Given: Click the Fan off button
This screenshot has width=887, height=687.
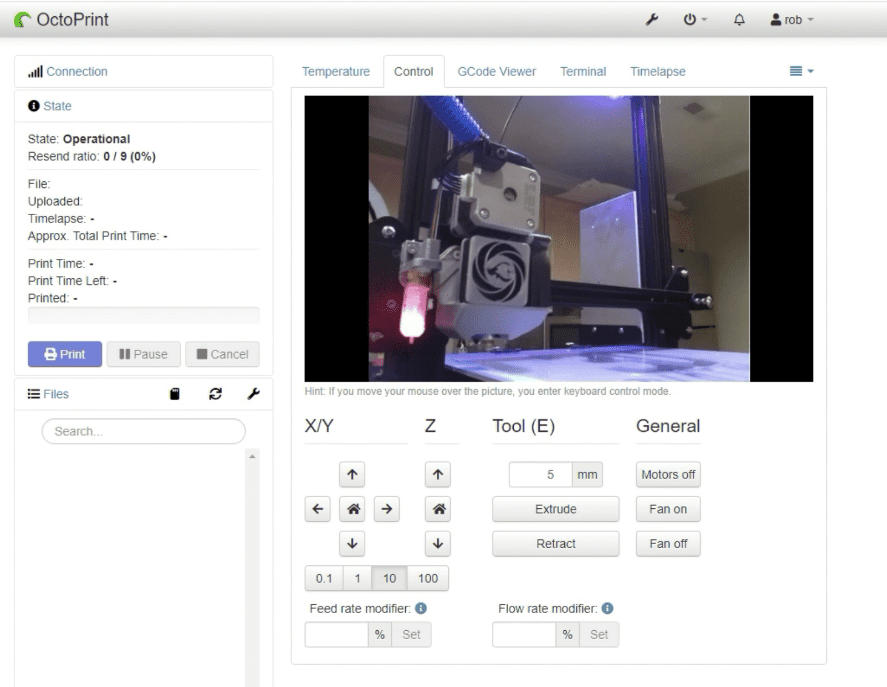Looking at the screenshot, I should point(668,543).
